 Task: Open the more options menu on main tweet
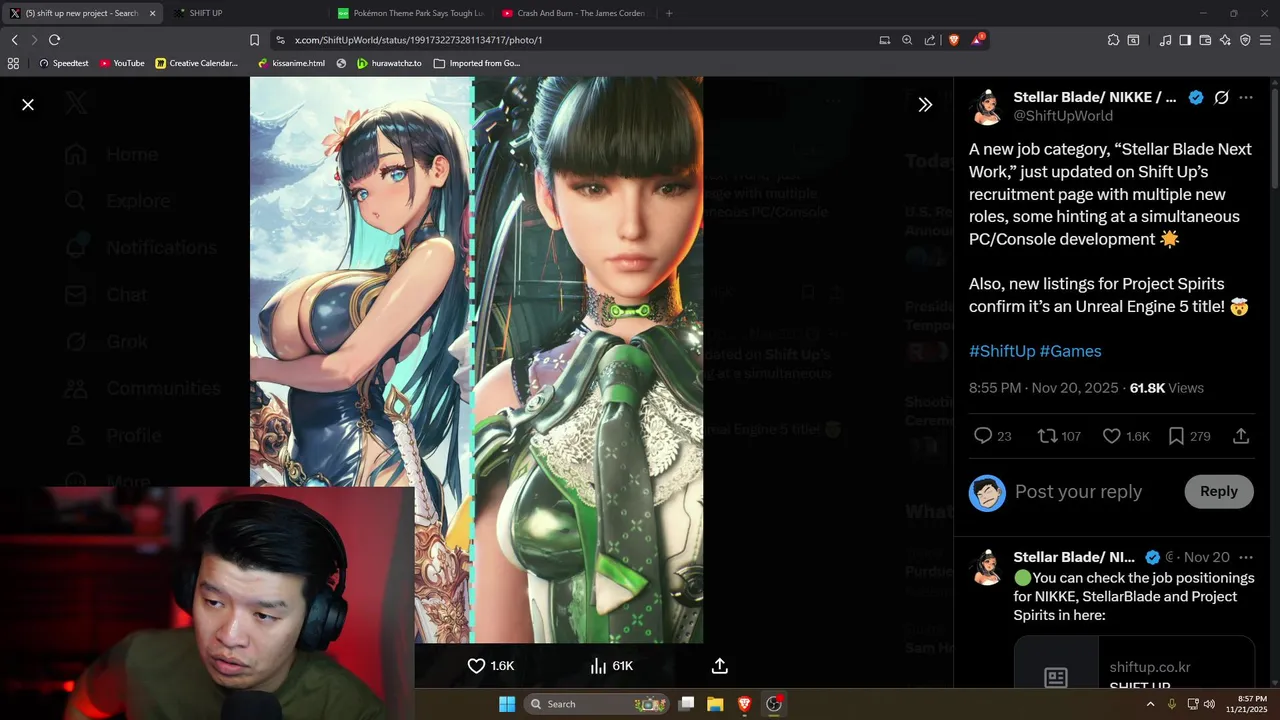[x=1246, y=97]
